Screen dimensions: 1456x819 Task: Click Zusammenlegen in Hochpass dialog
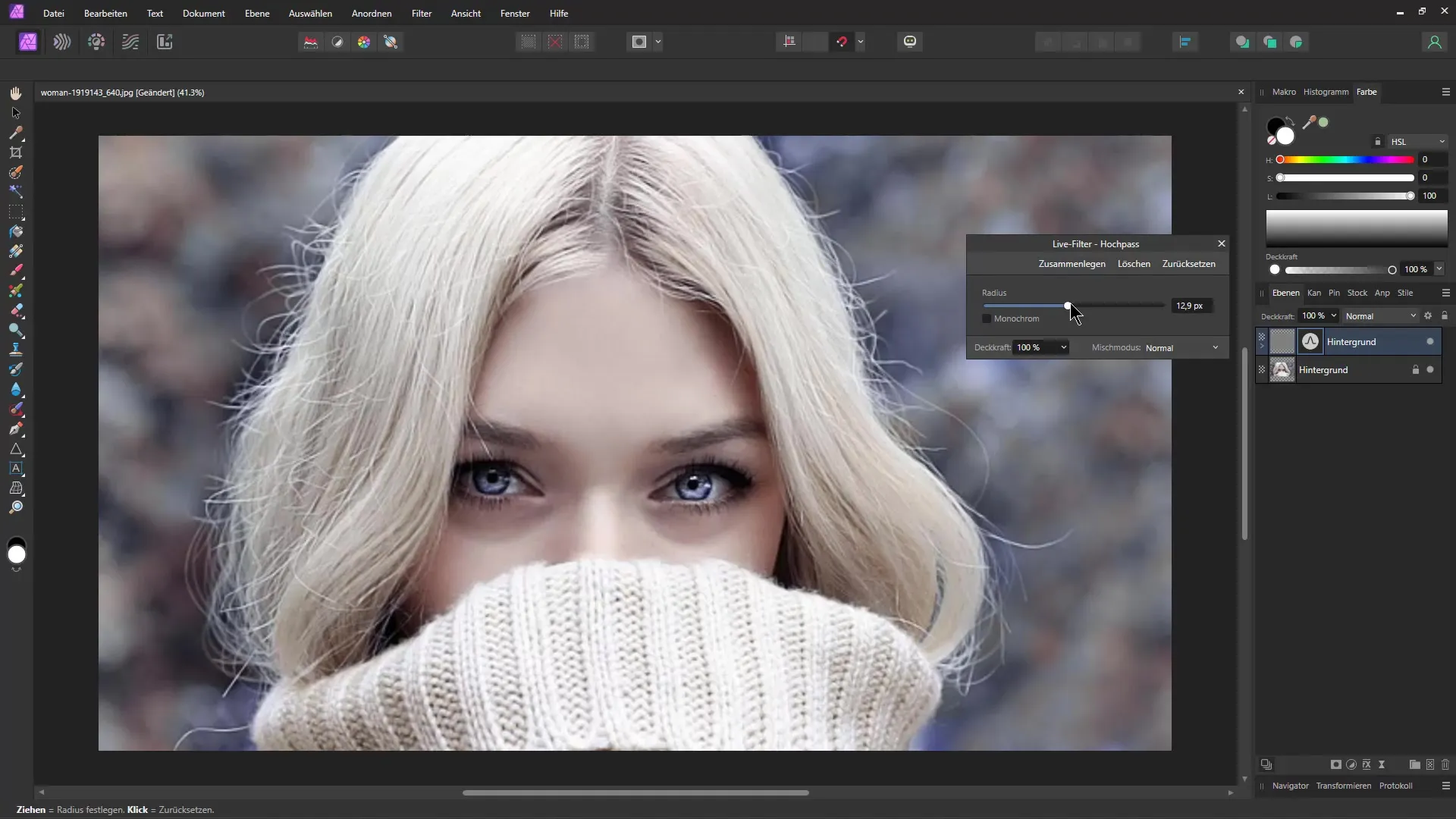(1072, 264)
